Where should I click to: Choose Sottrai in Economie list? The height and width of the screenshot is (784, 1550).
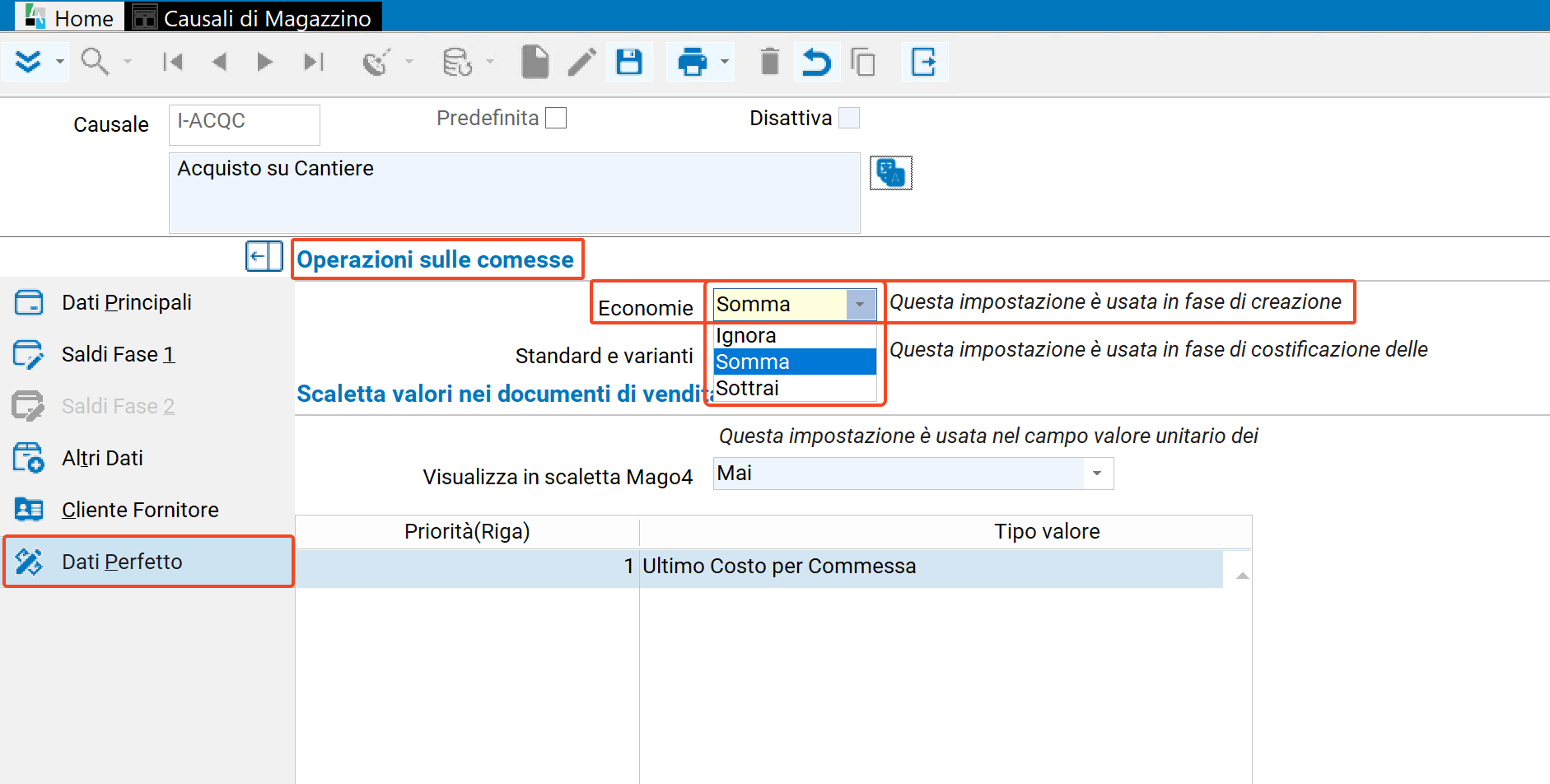(795, 388)
